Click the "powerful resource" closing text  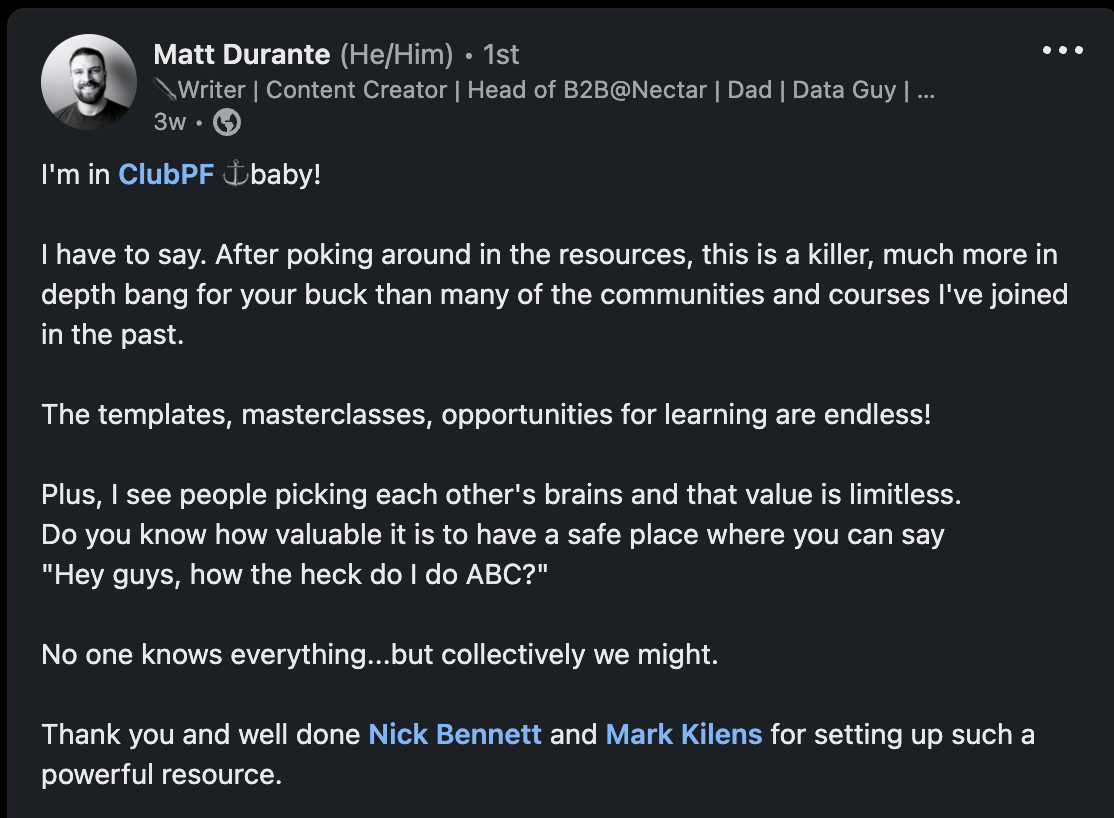click(161, 775)
